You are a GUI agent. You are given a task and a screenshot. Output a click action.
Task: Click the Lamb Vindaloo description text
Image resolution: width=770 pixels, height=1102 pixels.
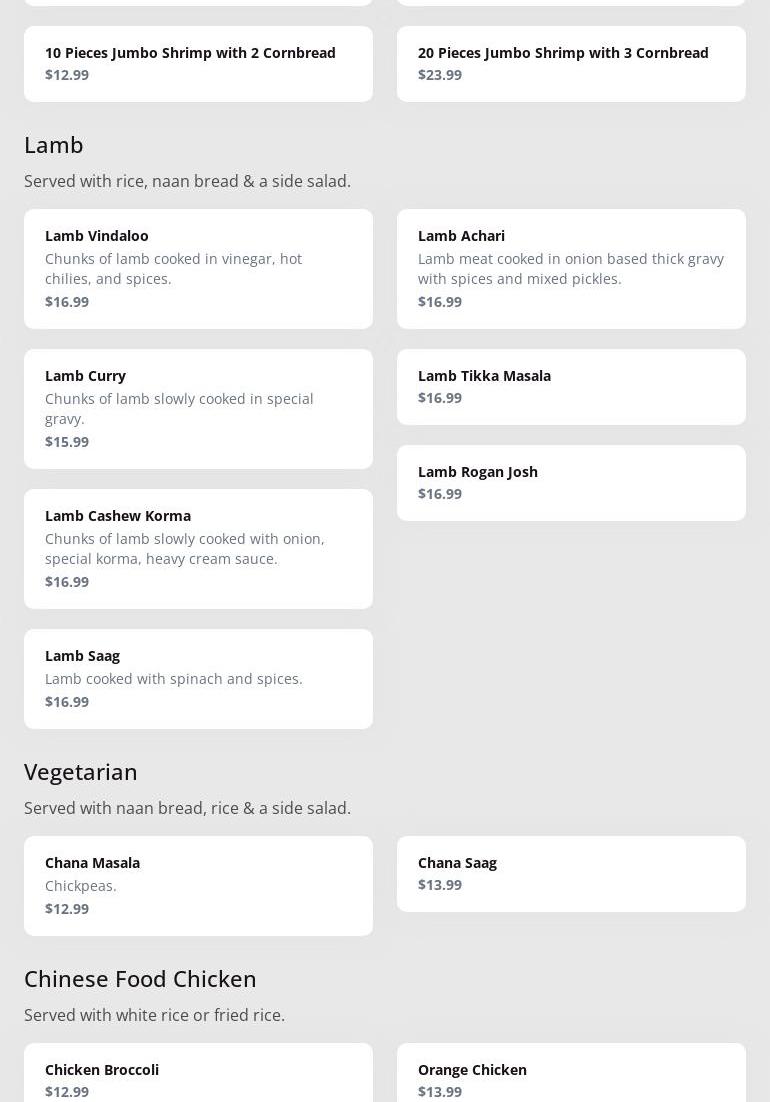(173, 269)
